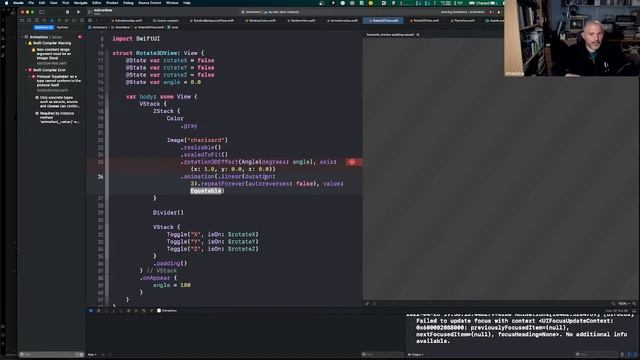The image size is (640, 360).
Task: Open the FlameView.swift tab
Action: pyautogui.click(x=464, y=20)
